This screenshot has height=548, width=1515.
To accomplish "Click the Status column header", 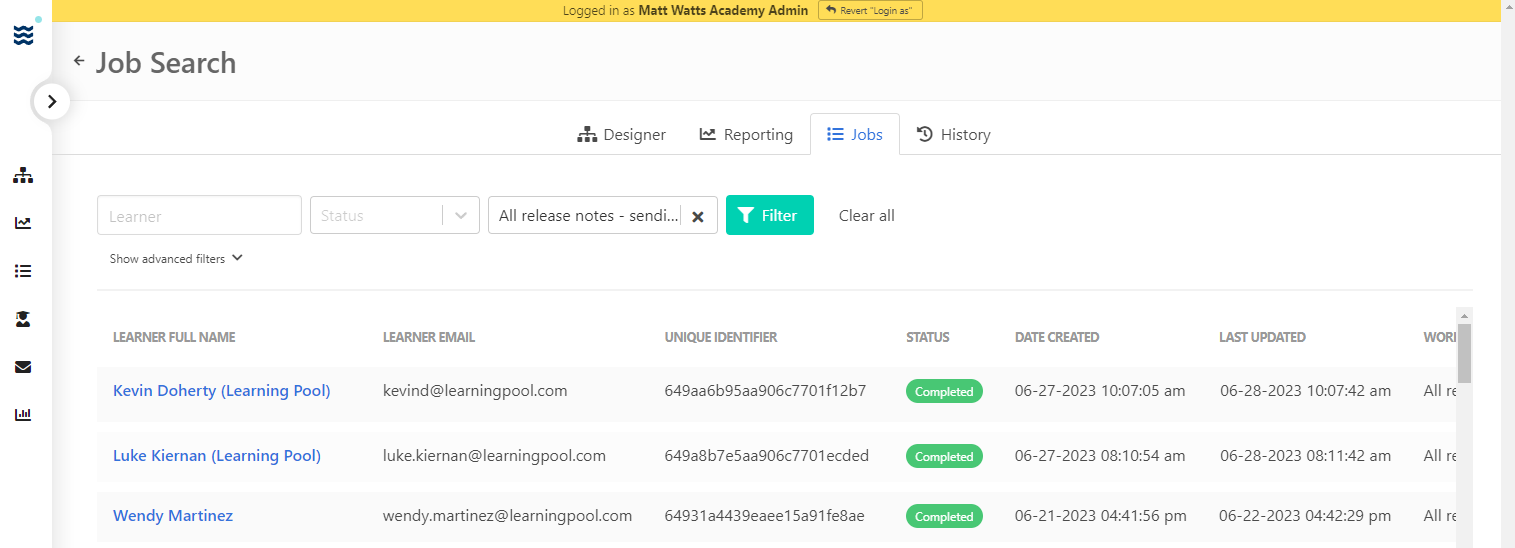I will click(928, 337).
